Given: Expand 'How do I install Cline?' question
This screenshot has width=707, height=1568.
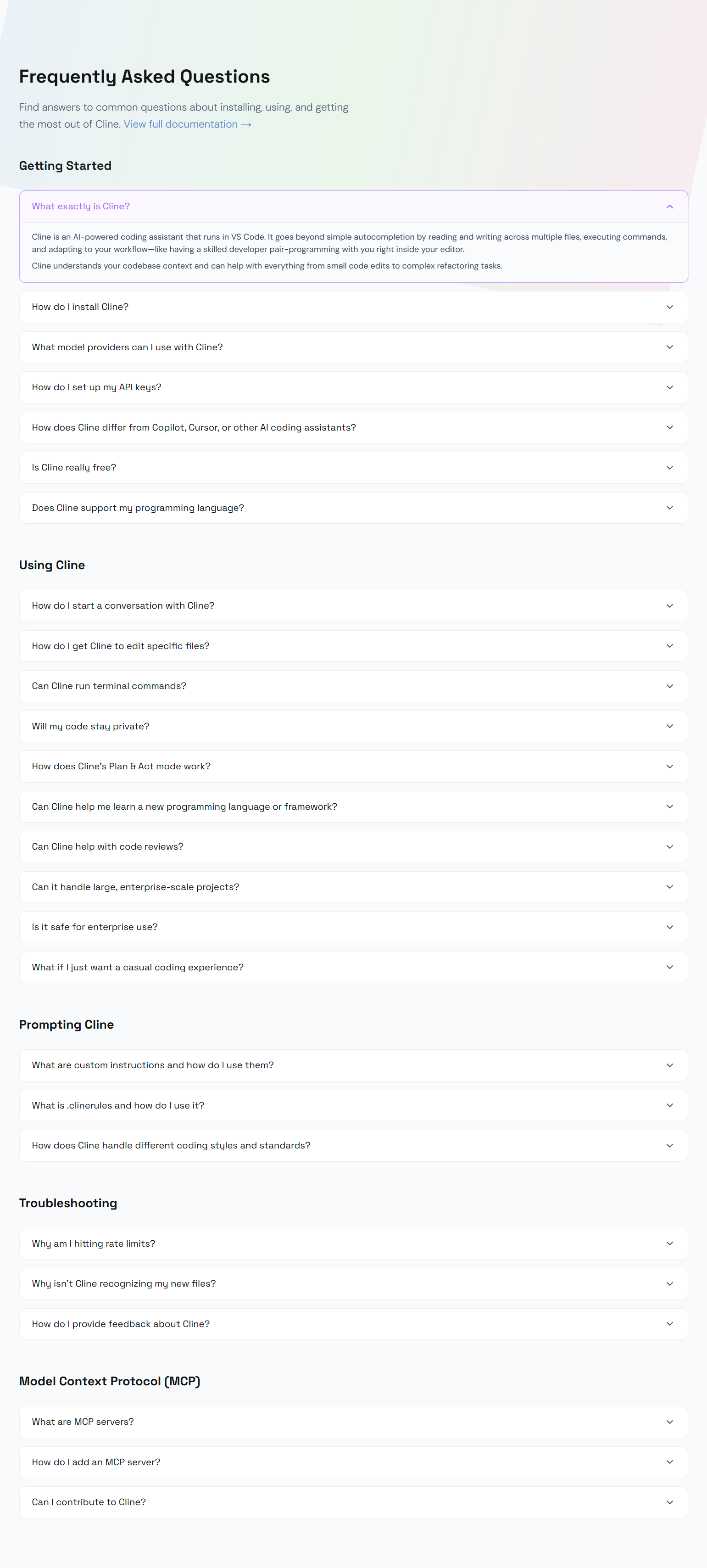Looking at the screenshot, I should 80,307.
